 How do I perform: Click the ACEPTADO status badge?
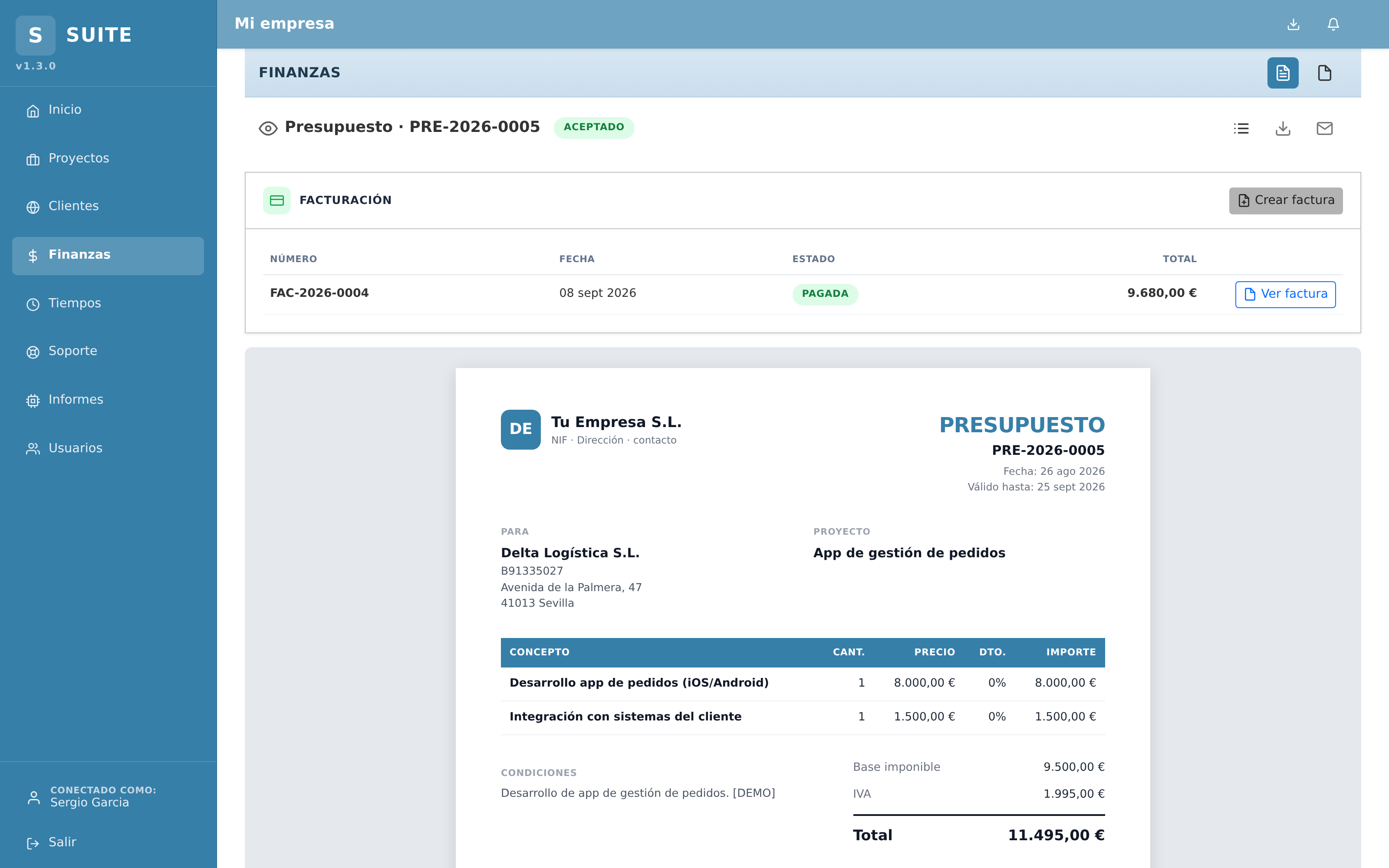click(593, 128)
